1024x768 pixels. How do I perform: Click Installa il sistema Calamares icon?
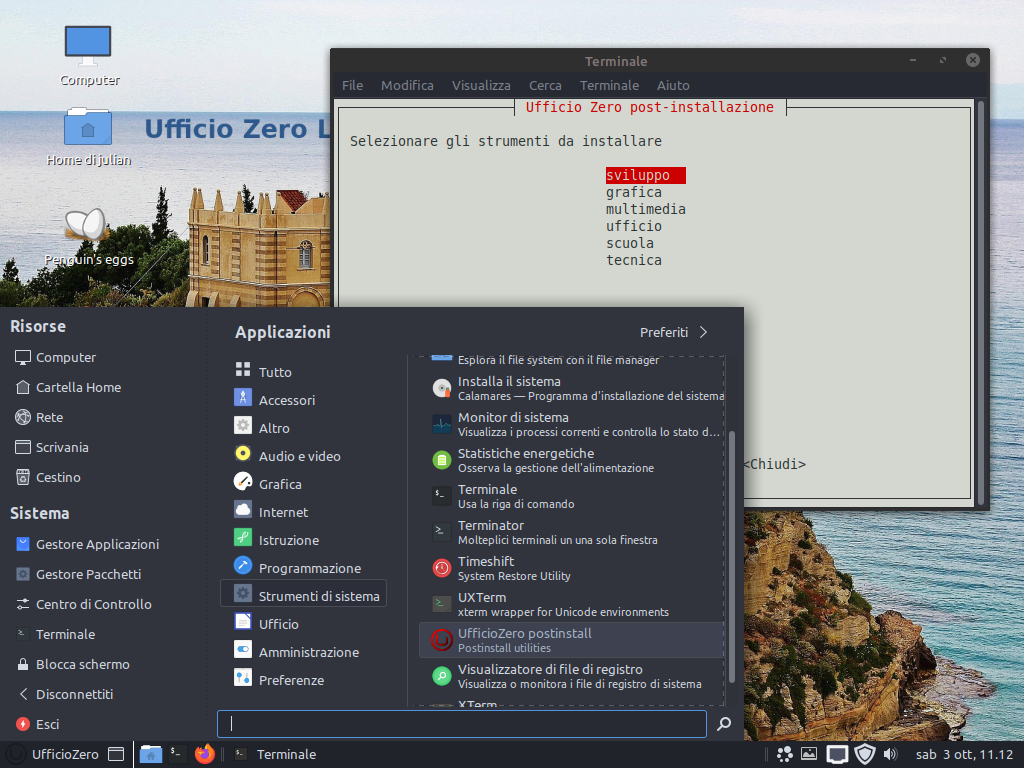point(441,389)
